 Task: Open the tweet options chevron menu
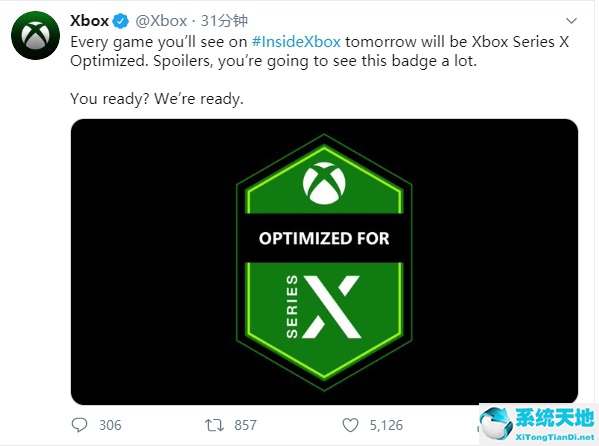click(x=571, y=21)
